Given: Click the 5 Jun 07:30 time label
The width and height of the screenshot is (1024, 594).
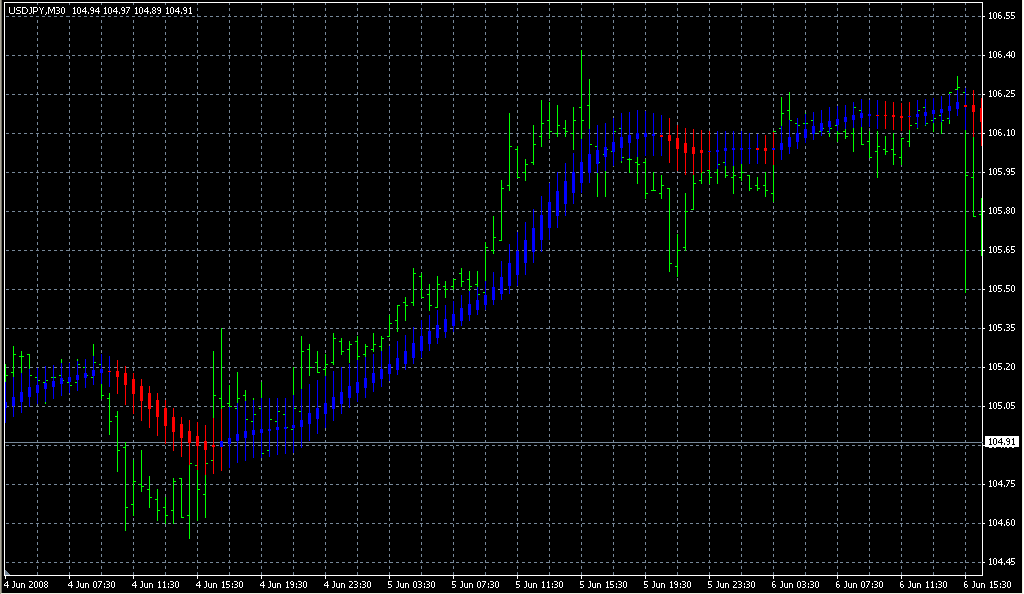Looking at the screenshot, I should point(476,585).
